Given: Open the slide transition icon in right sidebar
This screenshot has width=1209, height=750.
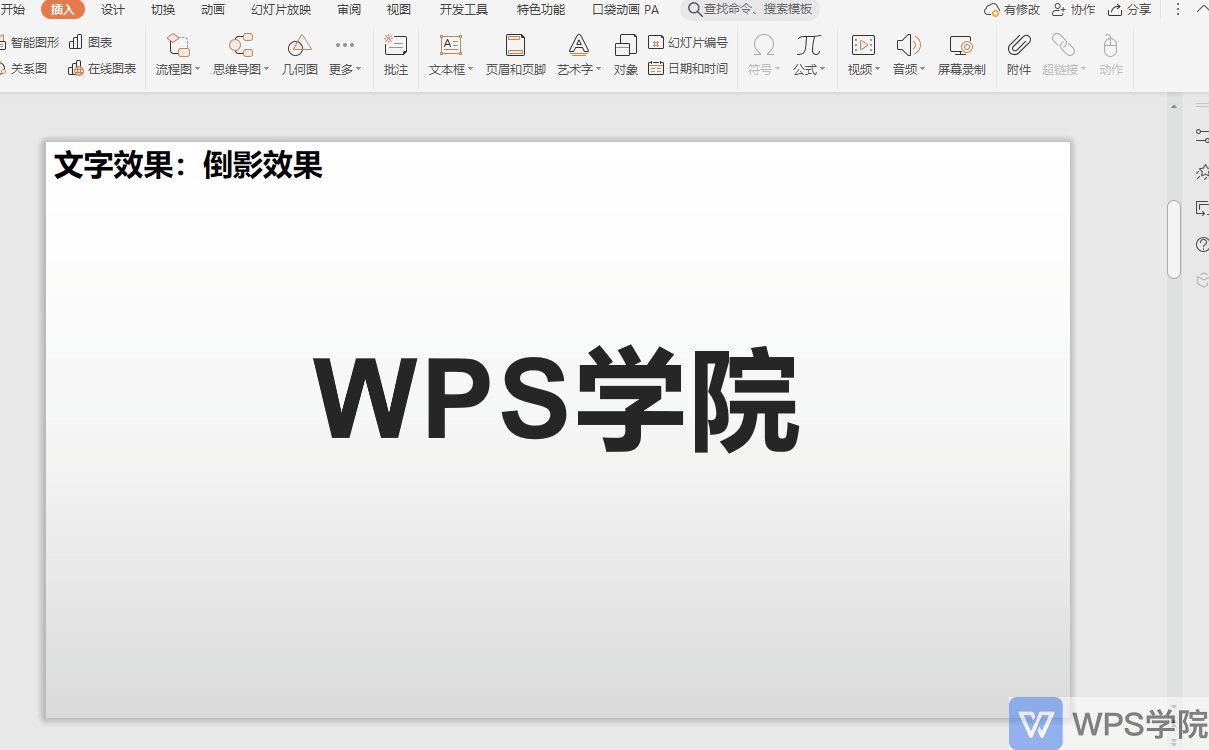Looking at the screenshot, I should point(1202,208).
